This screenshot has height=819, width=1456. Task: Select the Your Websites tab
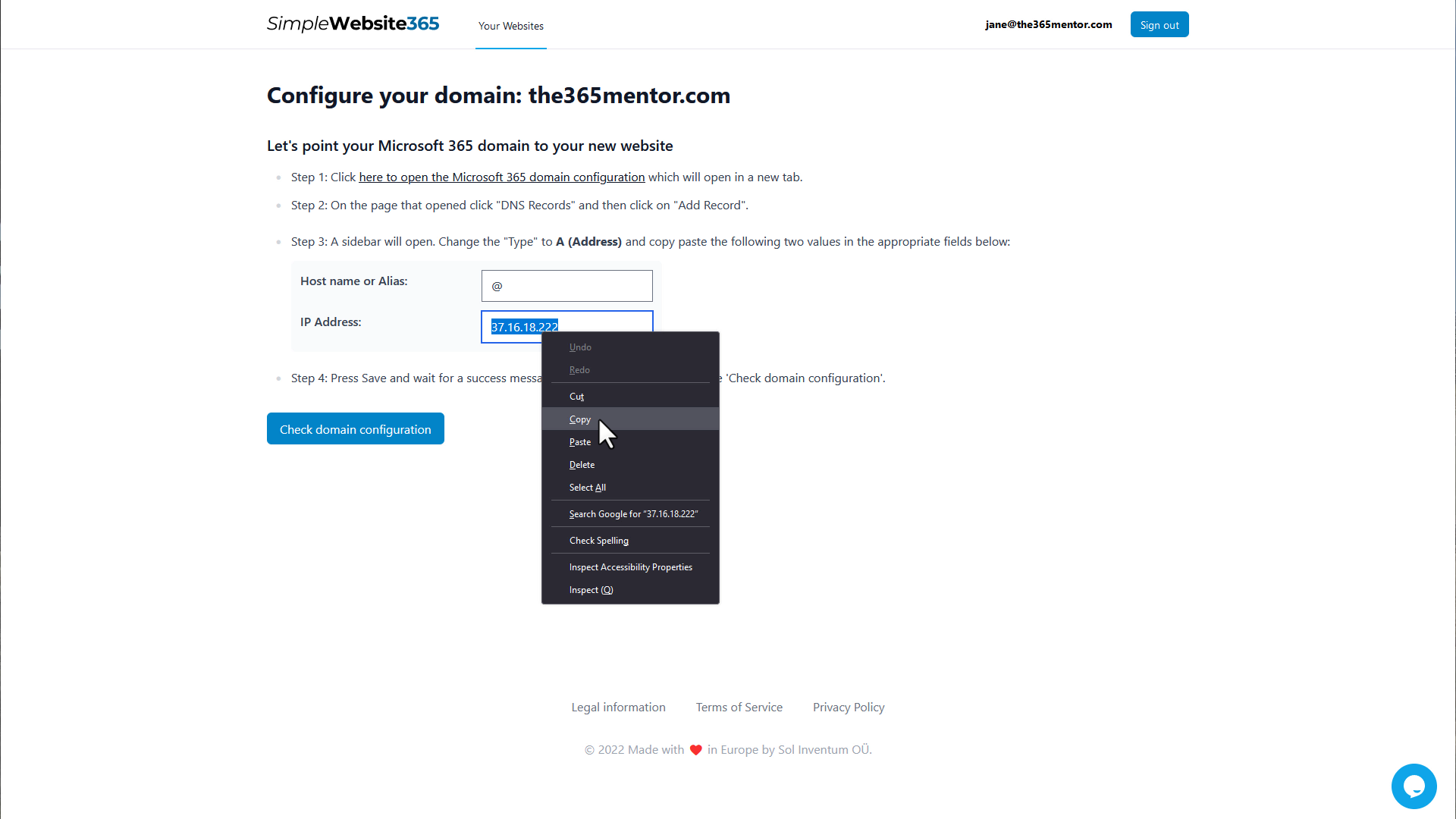tap(511, 26)
